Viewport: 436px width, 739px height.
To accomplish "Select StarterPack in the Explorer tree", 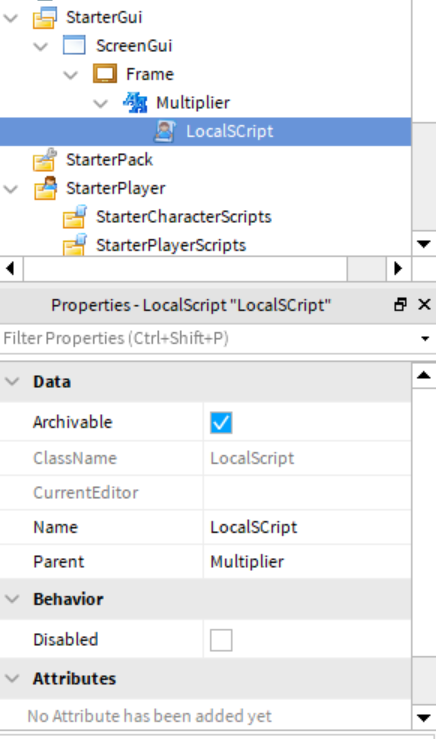I will click(109, 160).
